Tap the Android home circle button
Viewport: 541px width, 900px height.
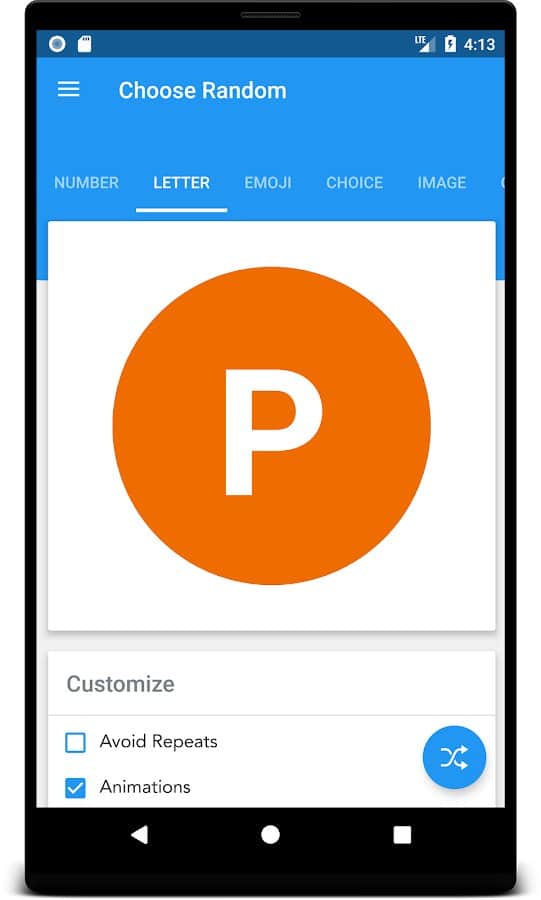click(270, 835)
